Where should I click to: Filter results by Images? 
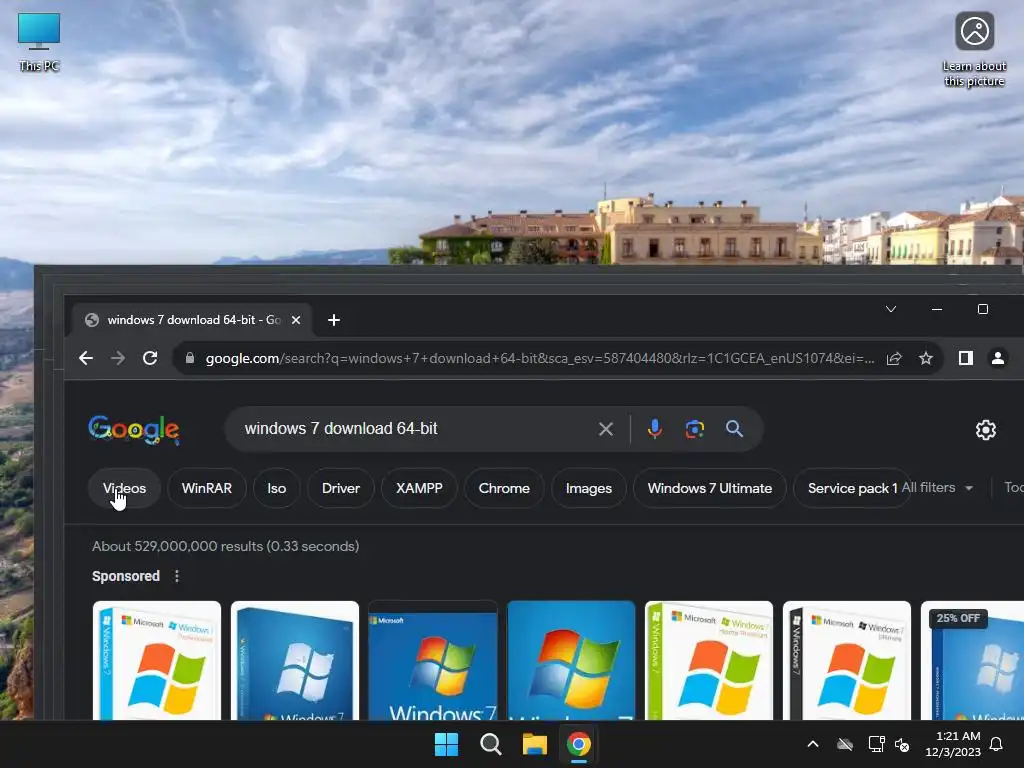[x=588, y=488]
